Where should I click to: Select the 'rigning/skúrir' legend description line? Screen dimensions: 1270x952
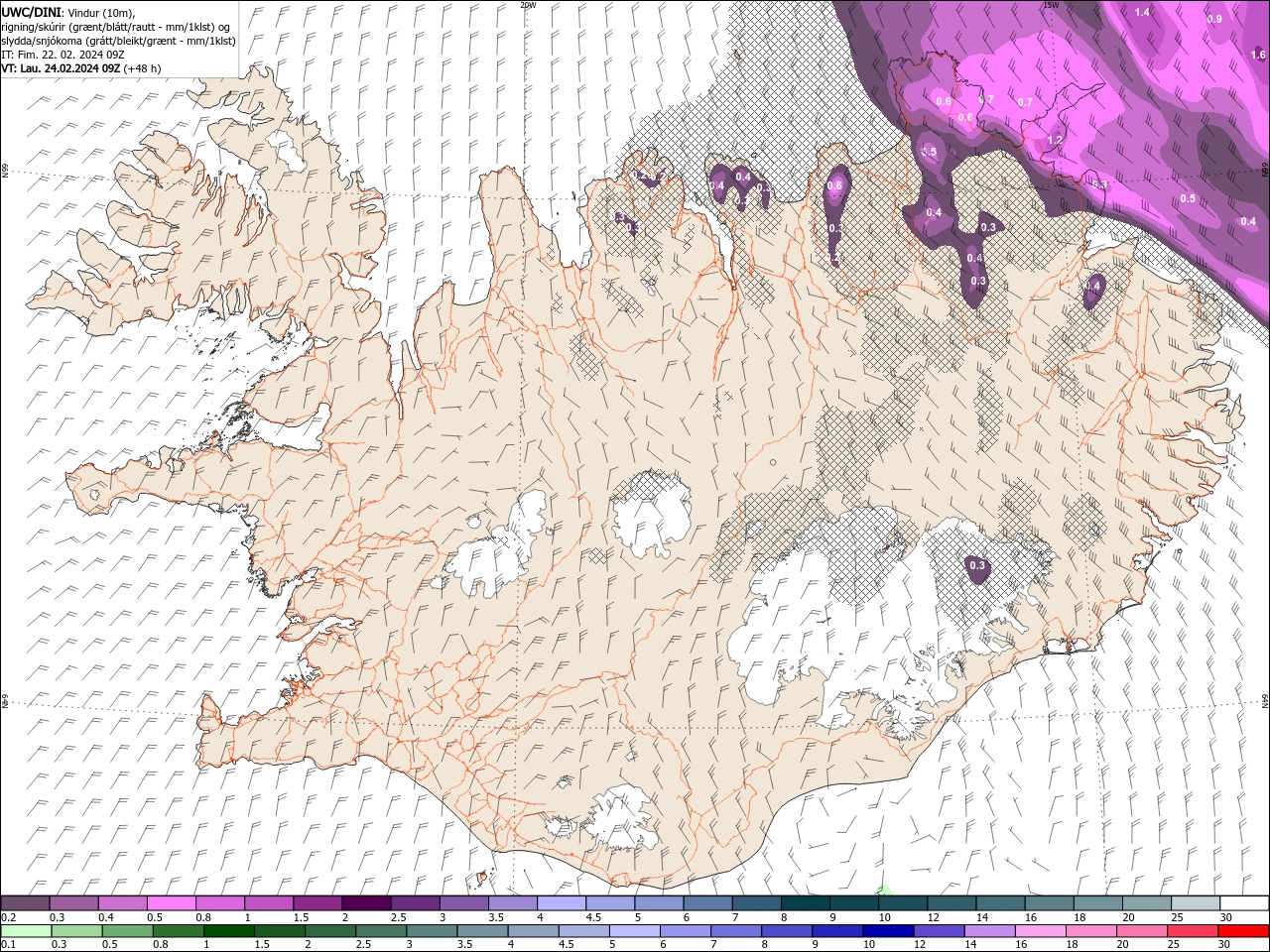pyautogui.click(x=116, y=26)
